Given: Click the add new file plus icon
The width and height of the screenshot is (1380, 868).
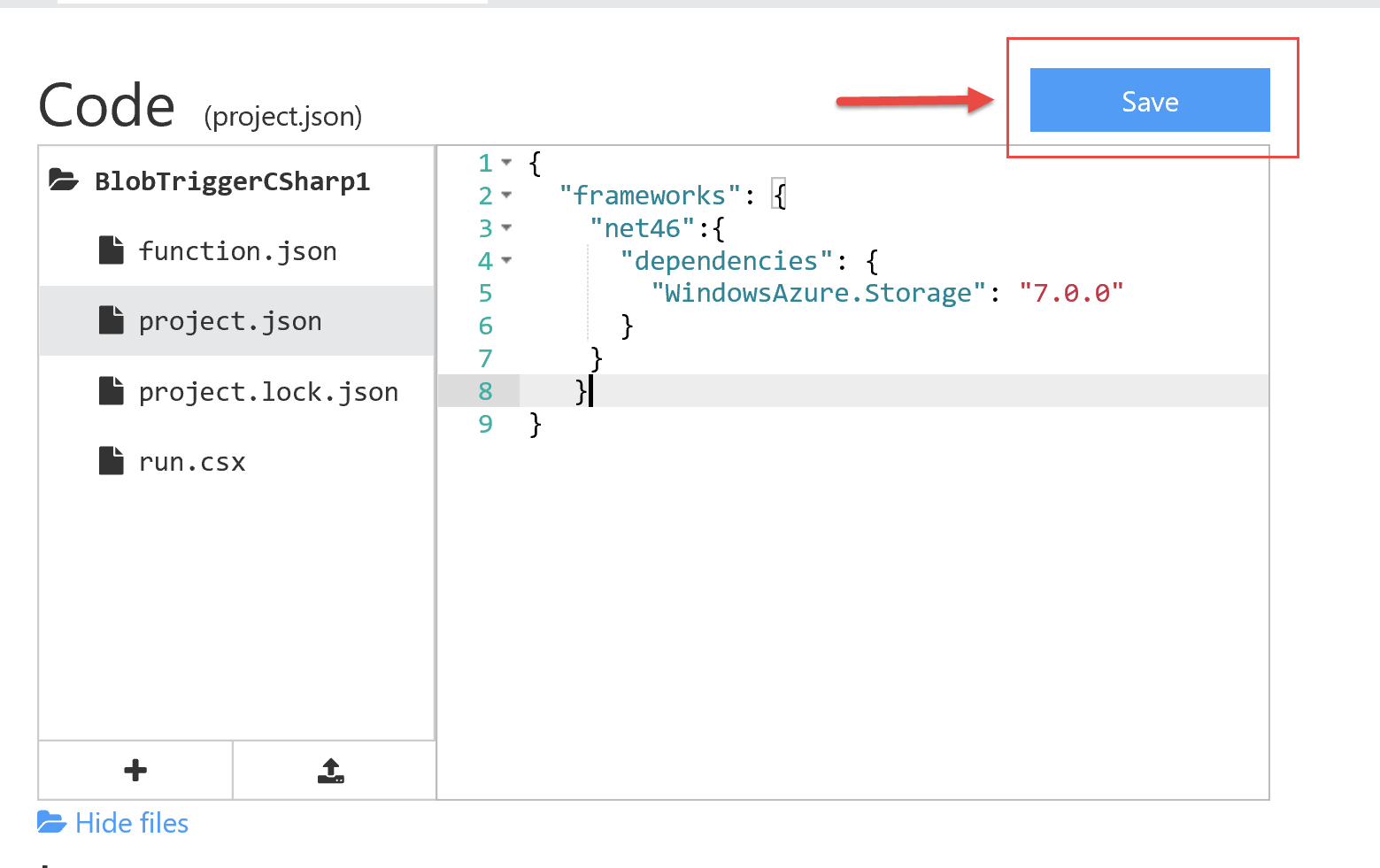Looking at the screenshot, I should pyautogui.click(x=135, y=771).
